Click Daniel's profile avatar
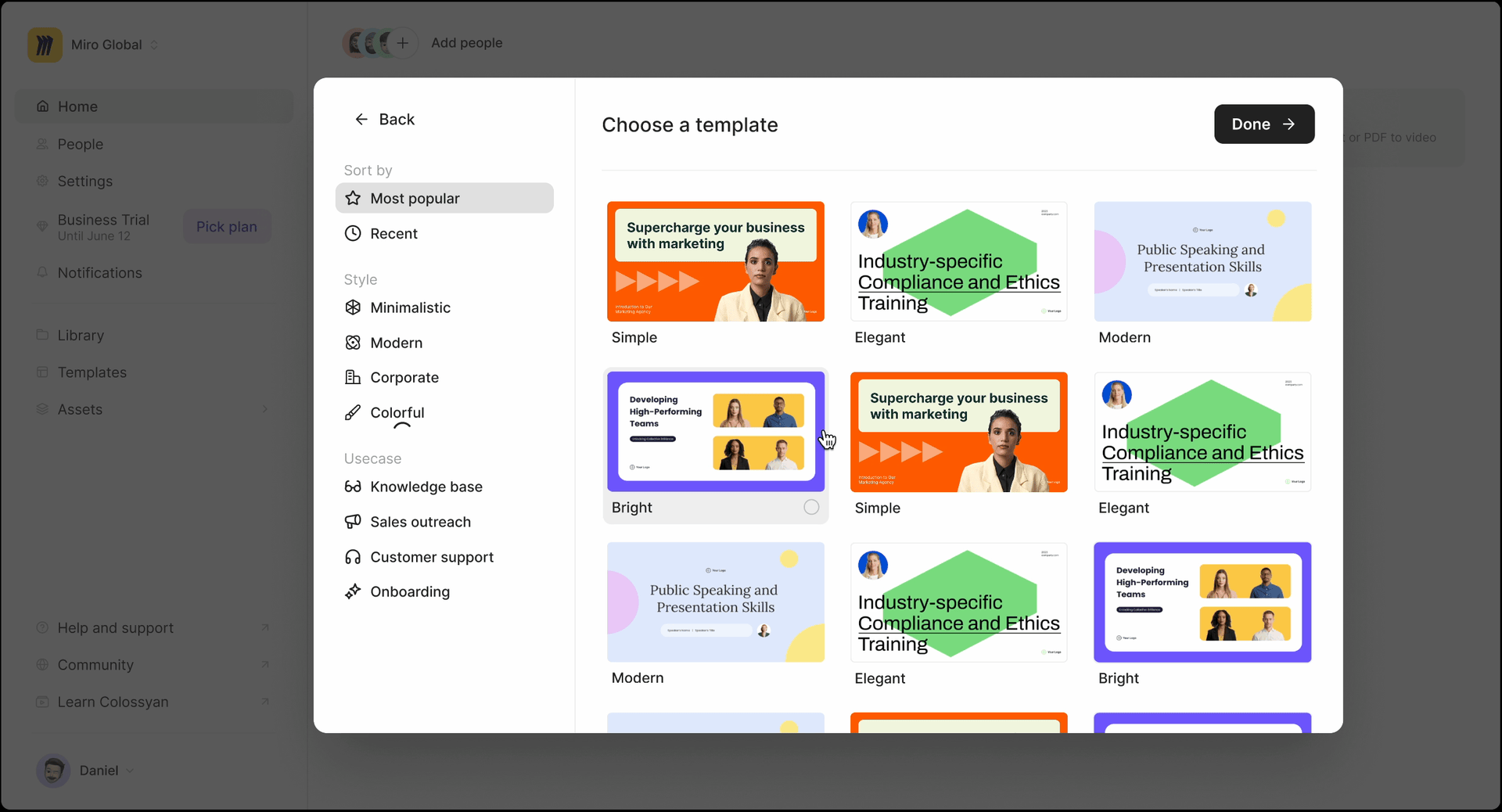The image size is (1502, 812). coord(53,771)
